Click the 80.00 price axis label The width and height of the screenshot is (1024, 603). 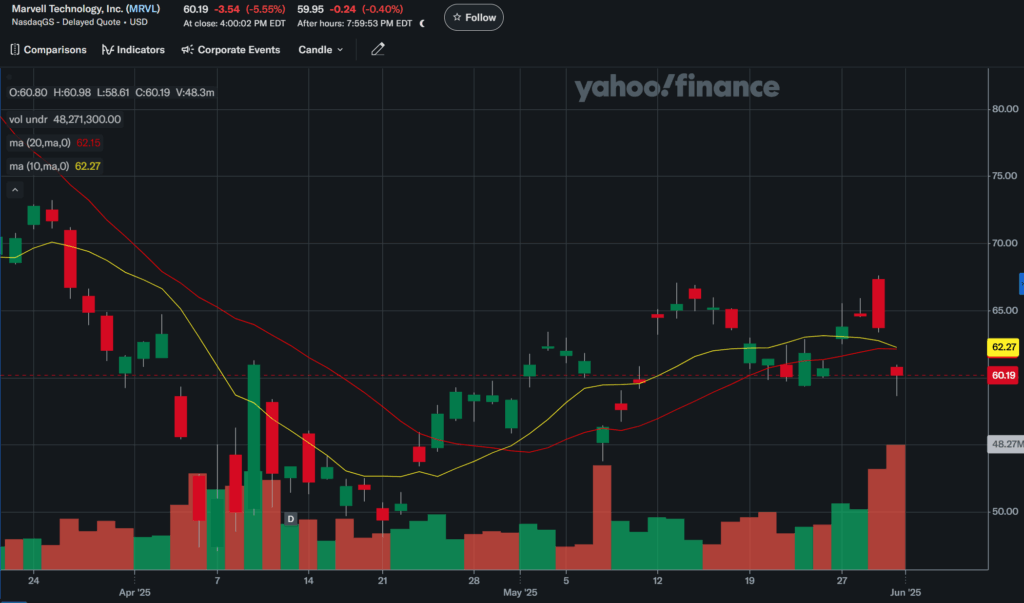[x=1004, y=109]
